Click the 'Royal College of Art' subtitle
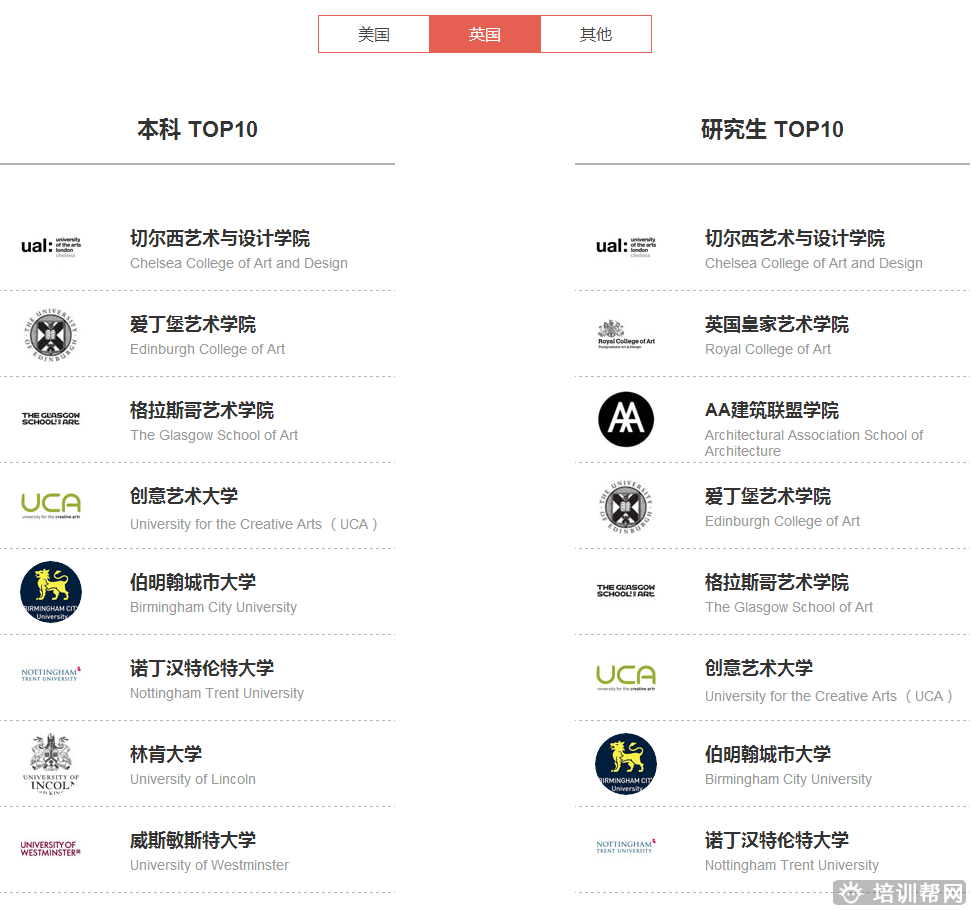 (768, 349)
